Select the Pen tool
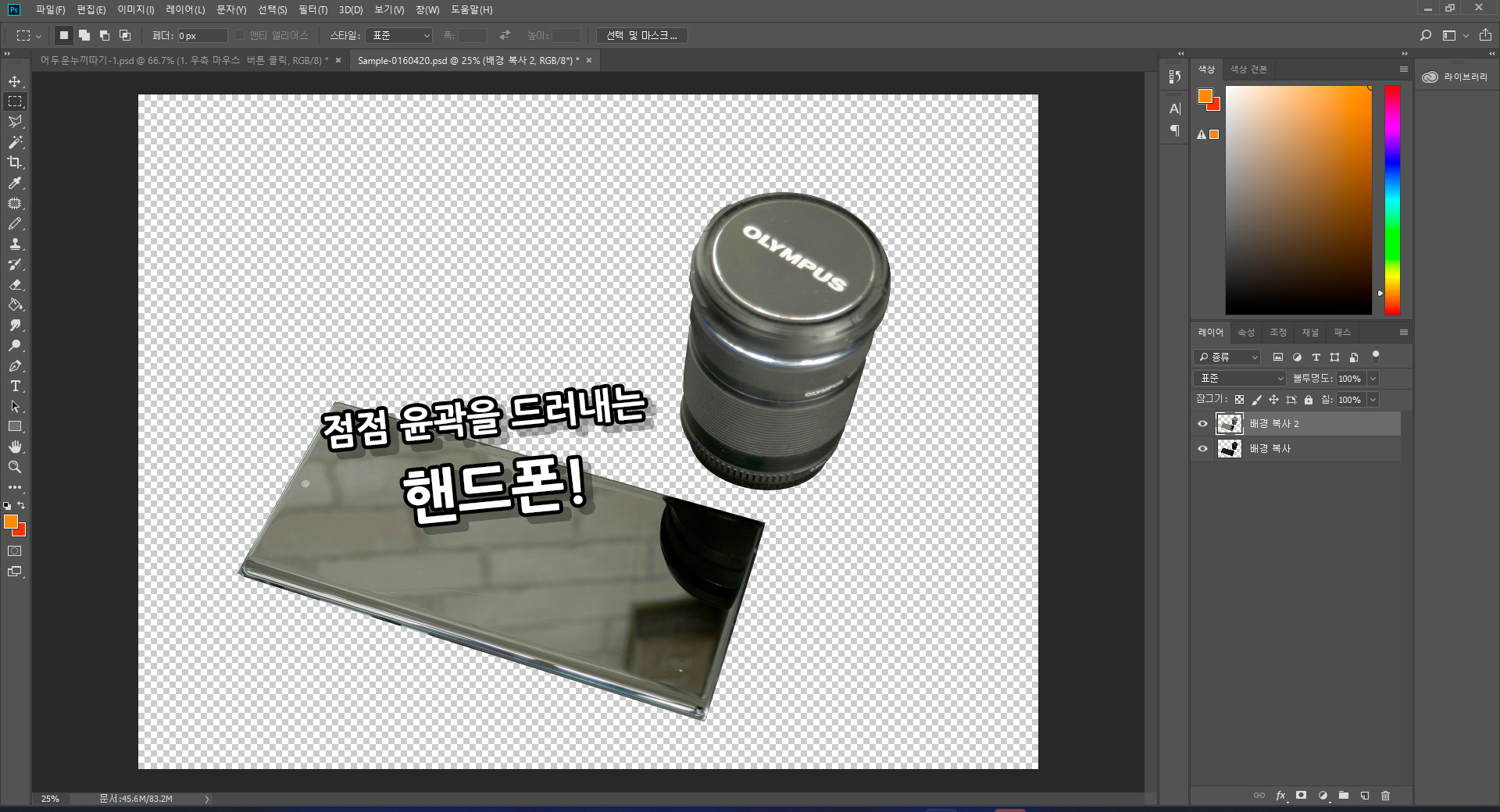 click(x=15, y=365)
